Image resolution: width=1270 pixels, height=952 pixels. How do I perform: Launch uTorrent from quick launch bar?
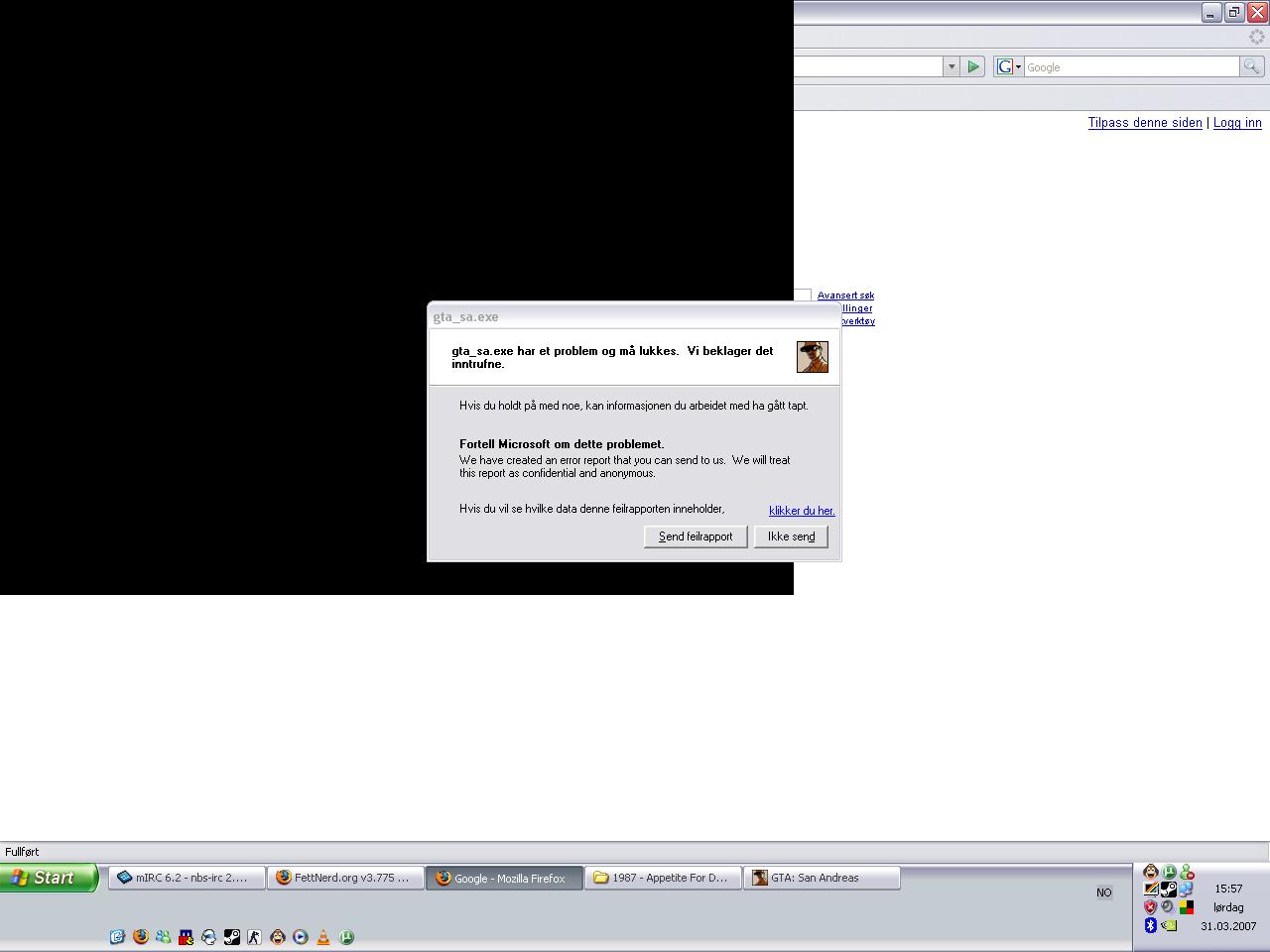pos(346,936)
